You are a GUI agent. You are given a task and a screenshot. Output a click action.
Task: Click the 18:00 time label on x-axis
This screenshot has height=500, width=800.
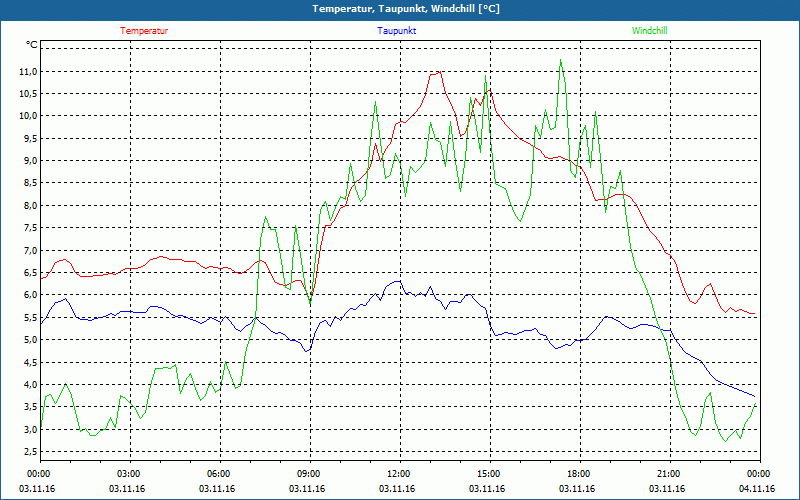click(580, 474)
